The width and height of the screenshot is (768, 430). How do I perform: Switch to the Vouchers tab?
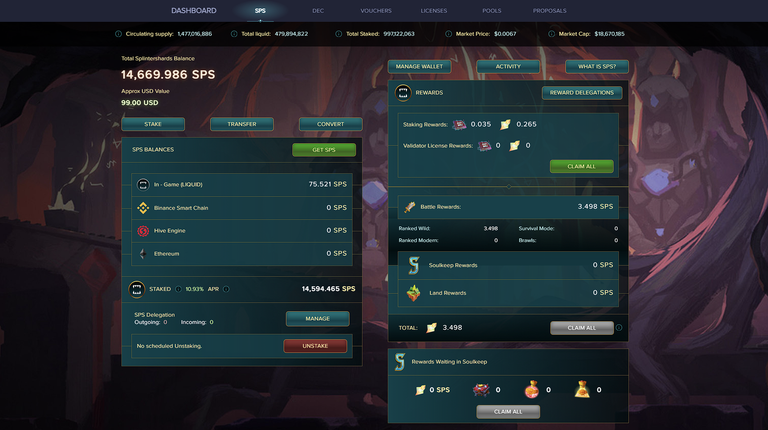pos(376,11)
